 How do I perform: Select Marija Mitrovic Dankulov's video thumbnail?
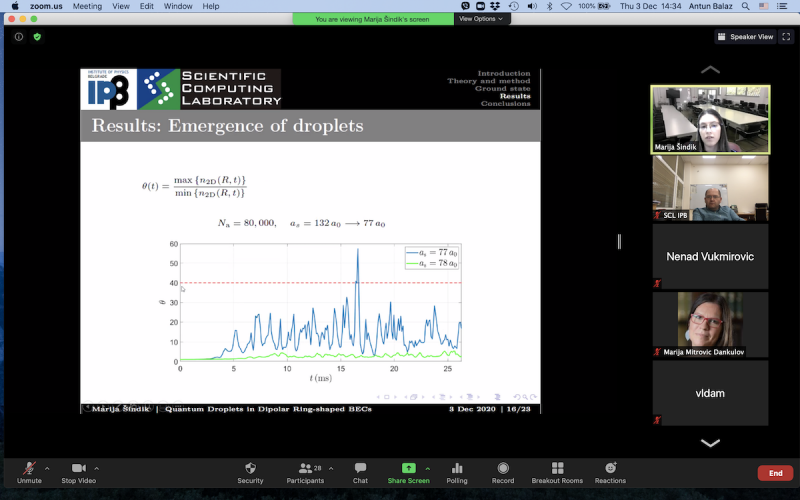pos(710,324)
